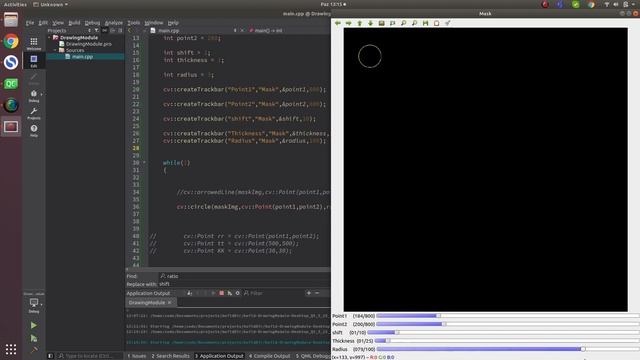Switch to Welcome mode in Qt Creator

34,43
